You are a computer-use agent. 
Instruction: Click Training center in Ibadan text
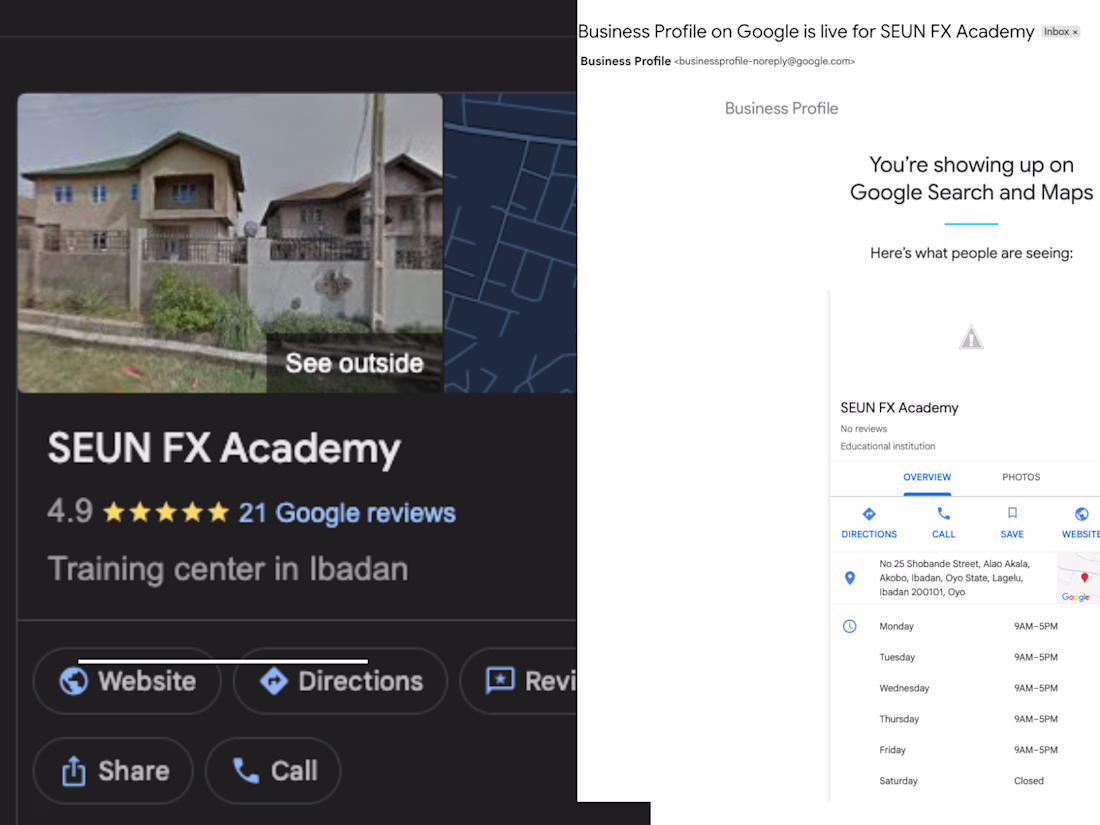(227, 568)
